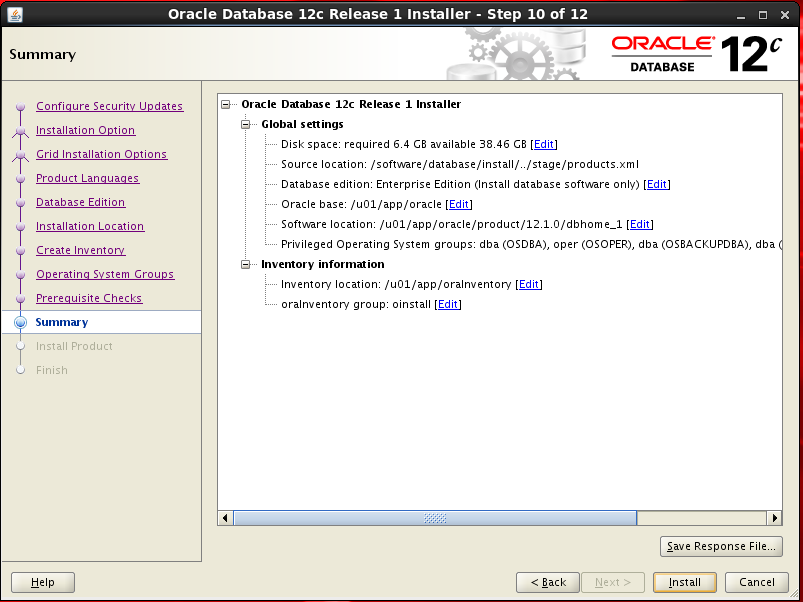The height and width of the screenshot is (602, 803).
Task: Open the Installation Location step
Action: click(90, 226)
